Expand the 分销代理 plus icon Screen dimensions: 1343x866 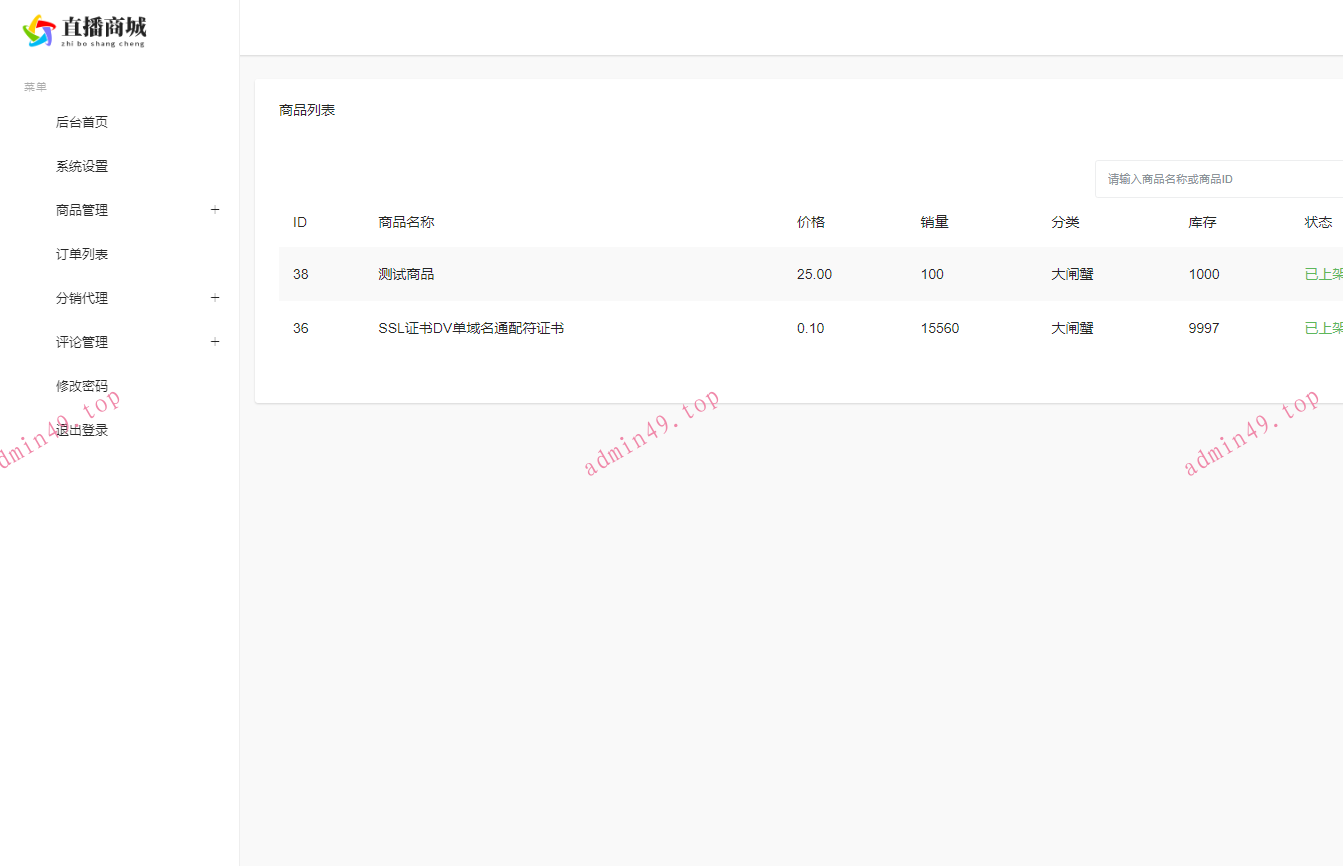[x=215, y=298]
